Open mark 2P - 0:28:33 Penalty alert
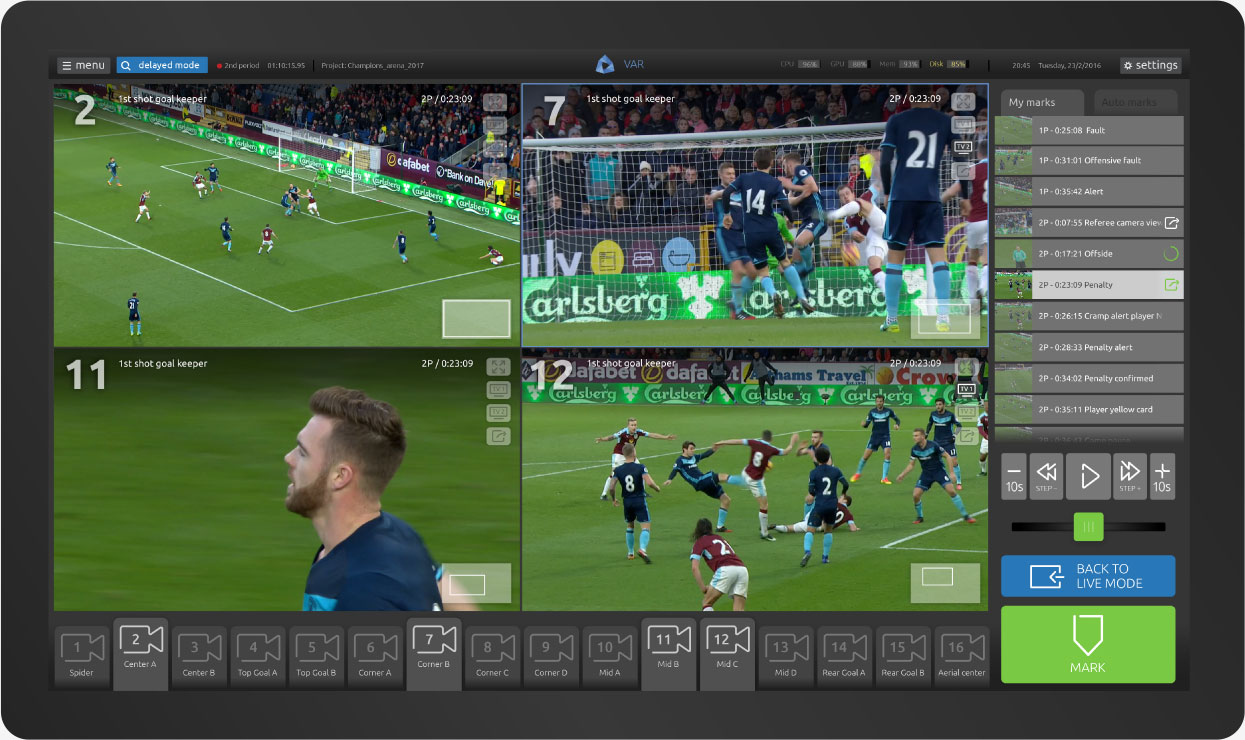 1089,347
